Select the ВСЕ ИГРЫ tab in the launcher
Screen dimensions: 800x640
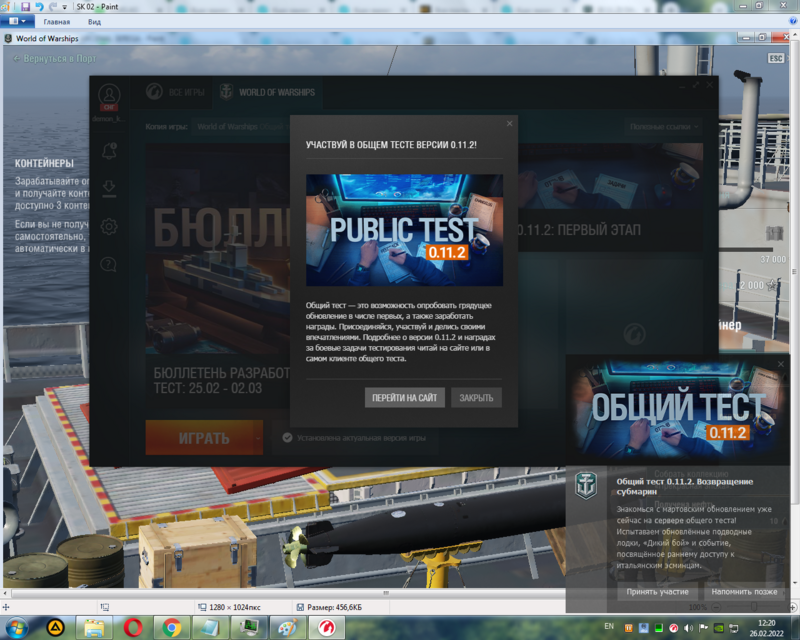point(175,92)
